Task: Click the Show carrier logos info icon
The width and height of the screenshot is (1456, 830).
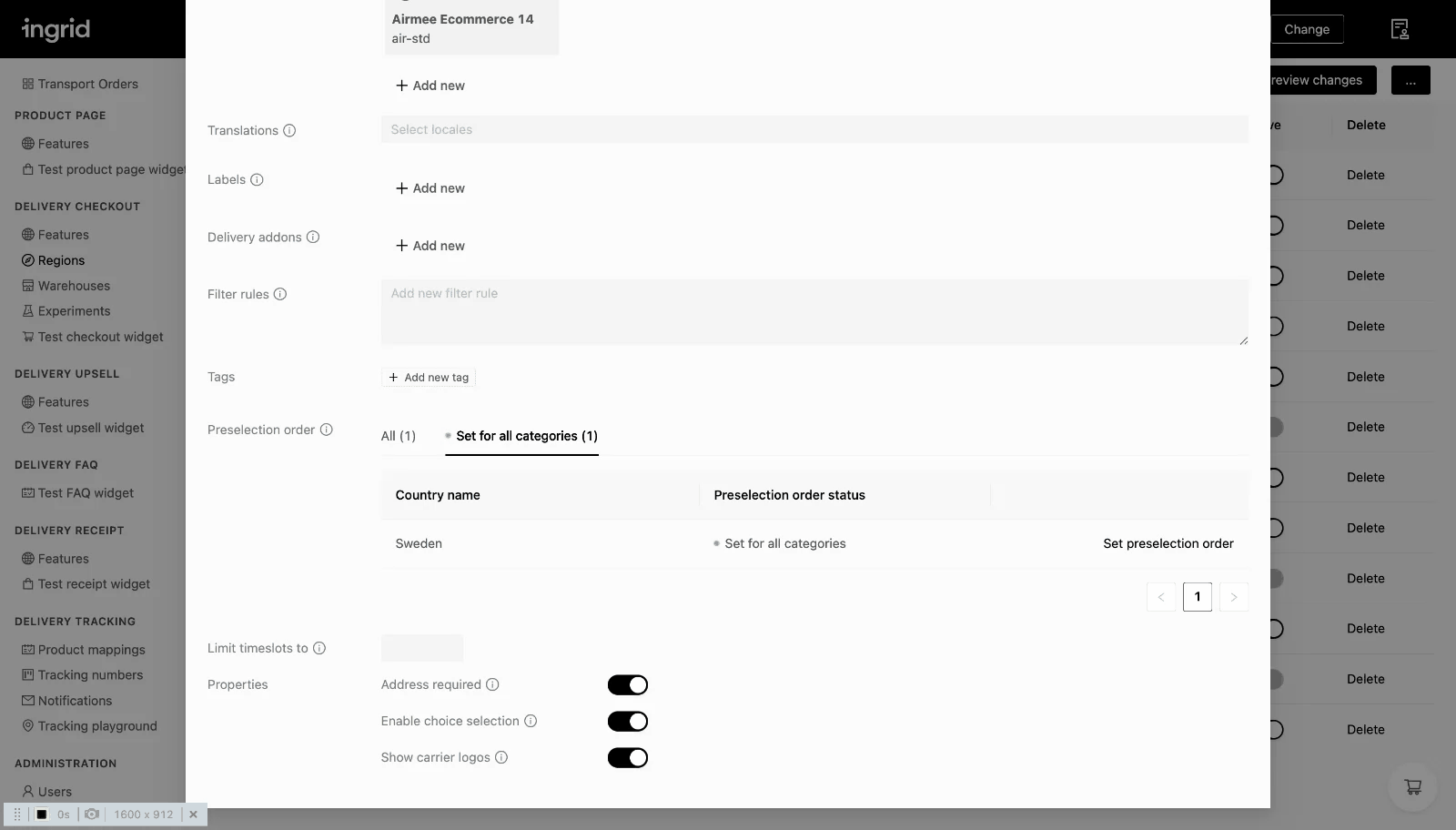Action: pyautogui.click(x=501, y=757)
